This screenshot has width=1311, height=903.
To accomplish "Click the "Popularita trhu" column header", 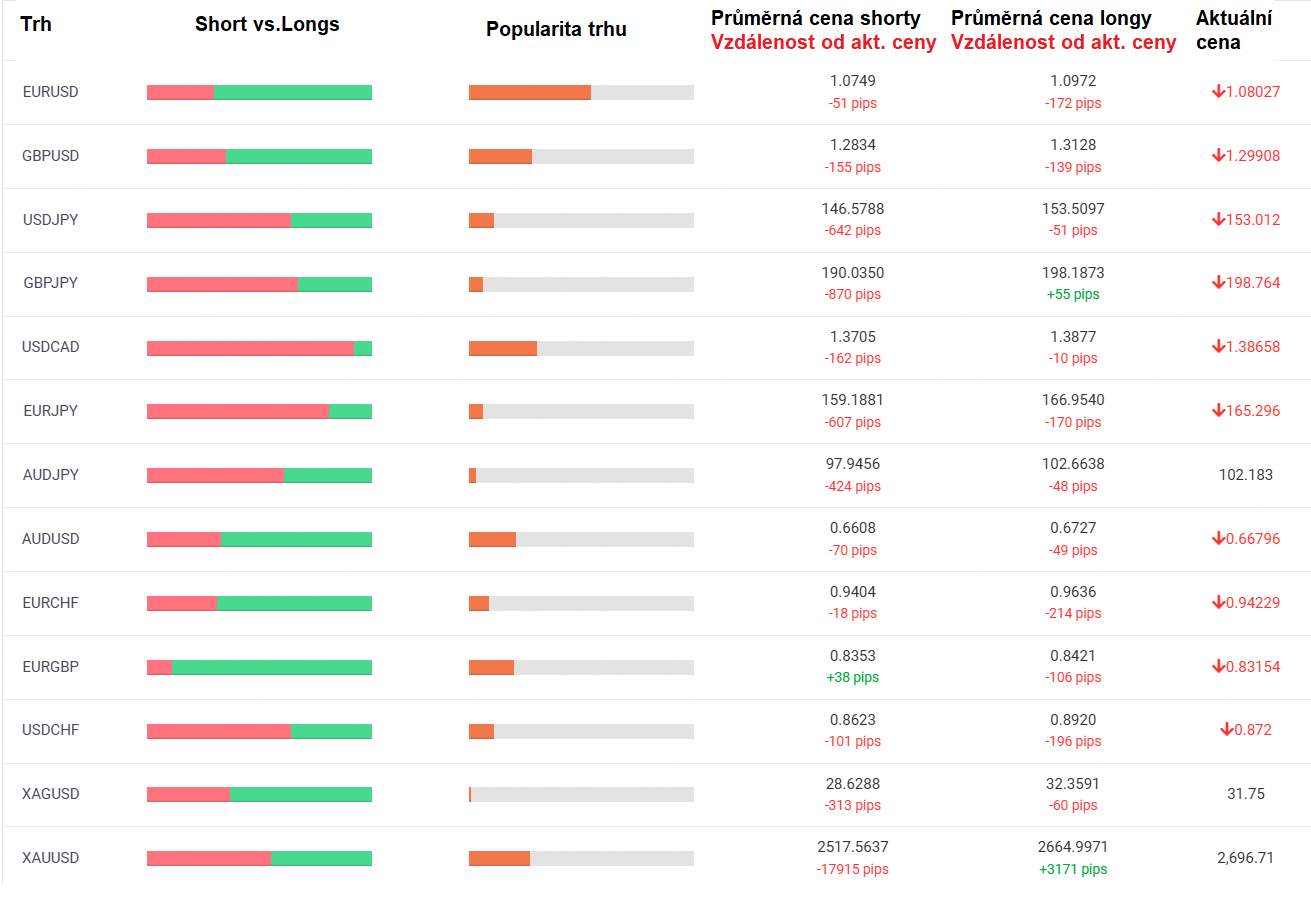I will point(556,30).
